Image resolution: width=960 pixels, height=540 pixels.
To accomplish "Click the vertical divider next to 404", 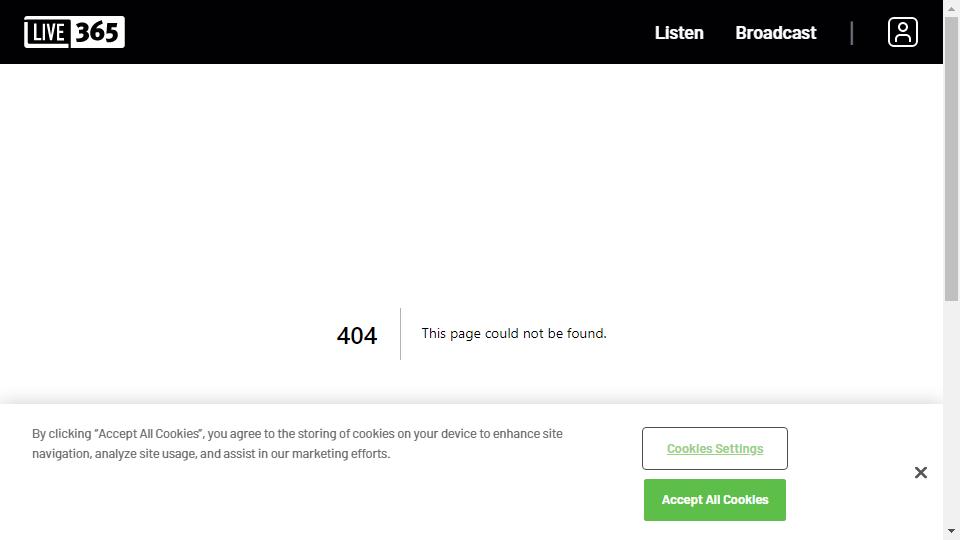I will click(x=401, y=334).
